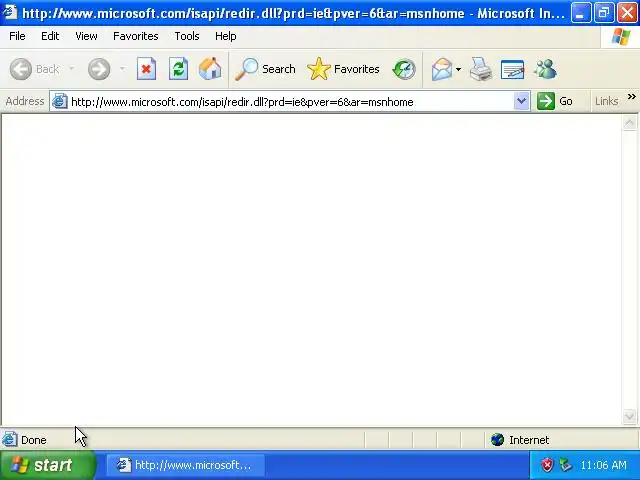The image size is (640, 480).
Task: Open the File menu
Action: point(17,36)
